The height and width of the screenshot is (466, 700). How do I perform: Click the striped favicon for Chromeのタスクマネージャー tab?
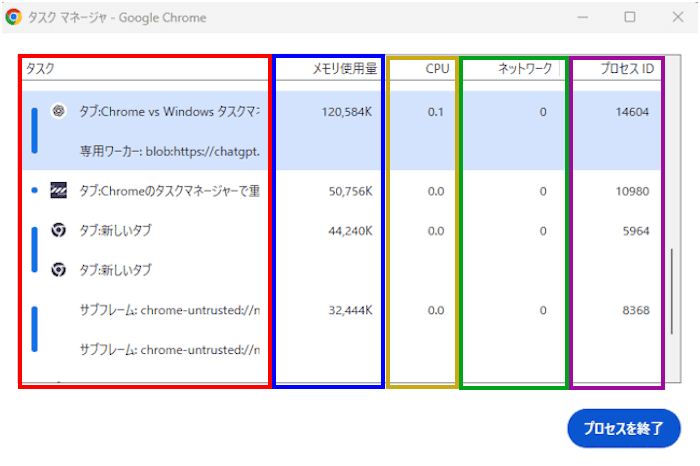pos(58,190)
